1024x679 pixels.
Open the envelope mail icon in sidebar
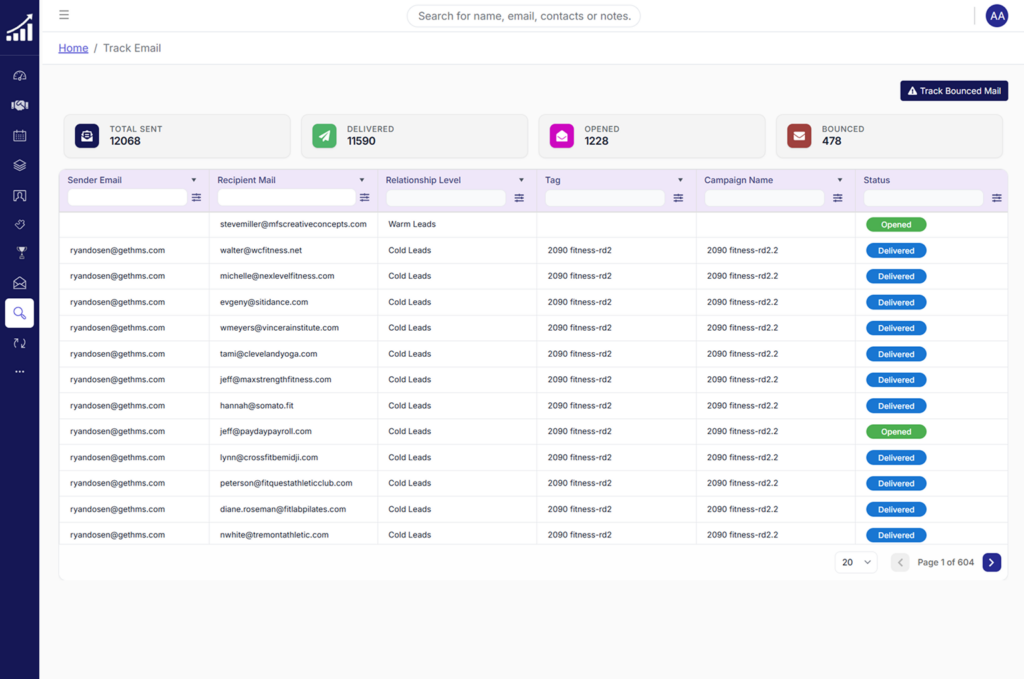(19, 283)
